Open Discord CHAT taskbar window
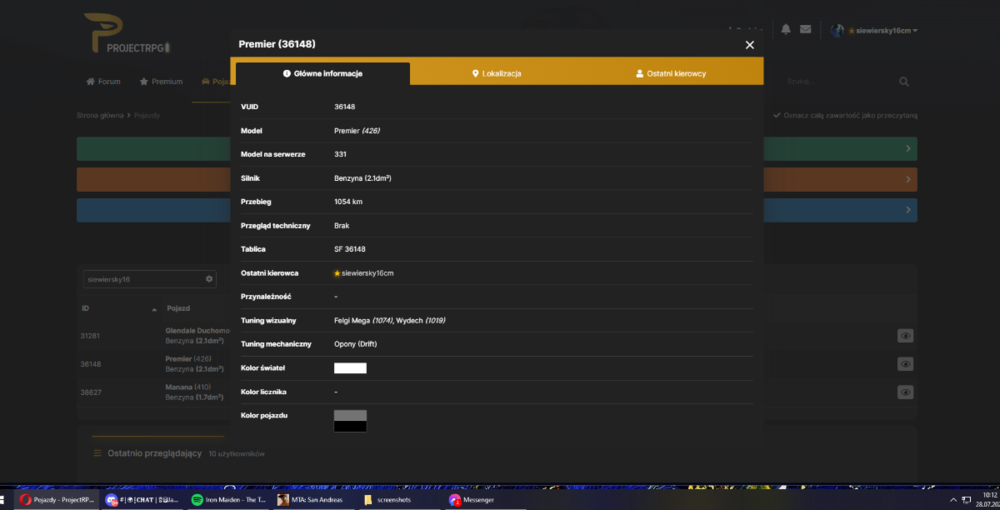Viewport: 1000px width, 510px height. pyautogui.click(x=142, y=500)
